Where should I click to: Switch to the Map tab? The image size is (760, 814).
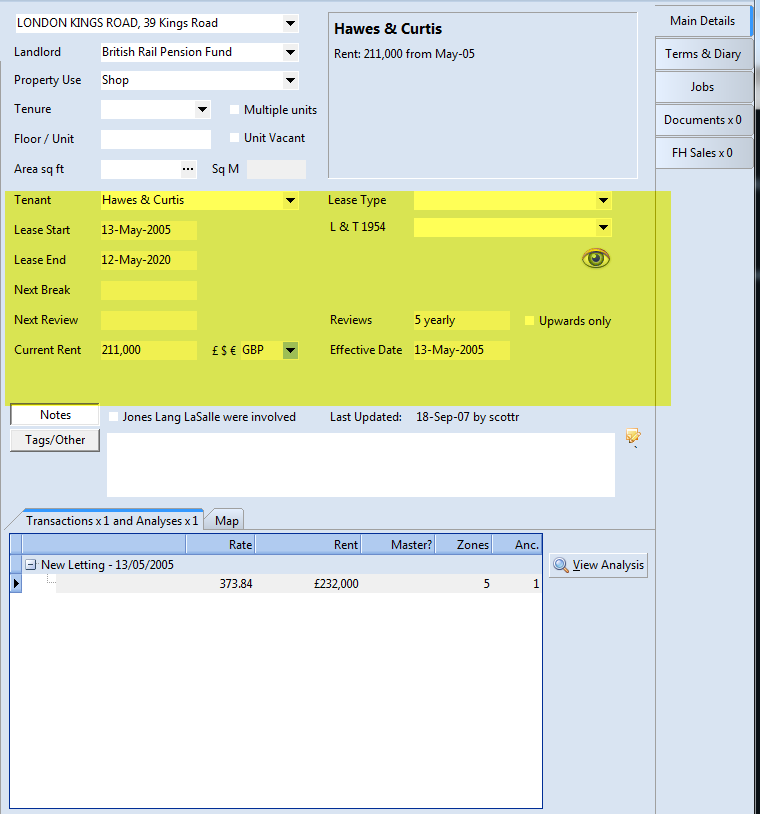point(226,521)
